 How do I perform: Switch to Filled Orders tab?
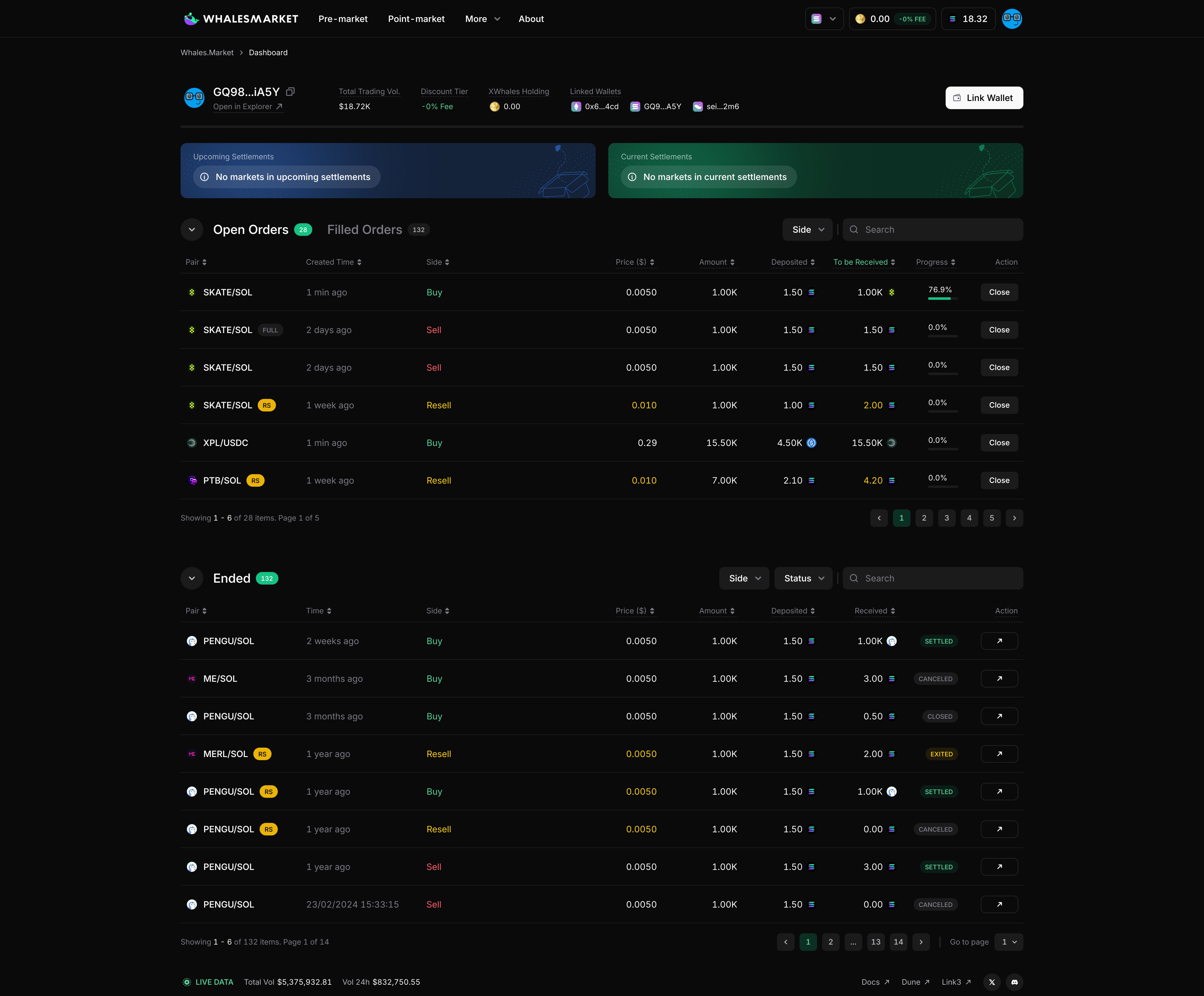click(x=365, y=229)
